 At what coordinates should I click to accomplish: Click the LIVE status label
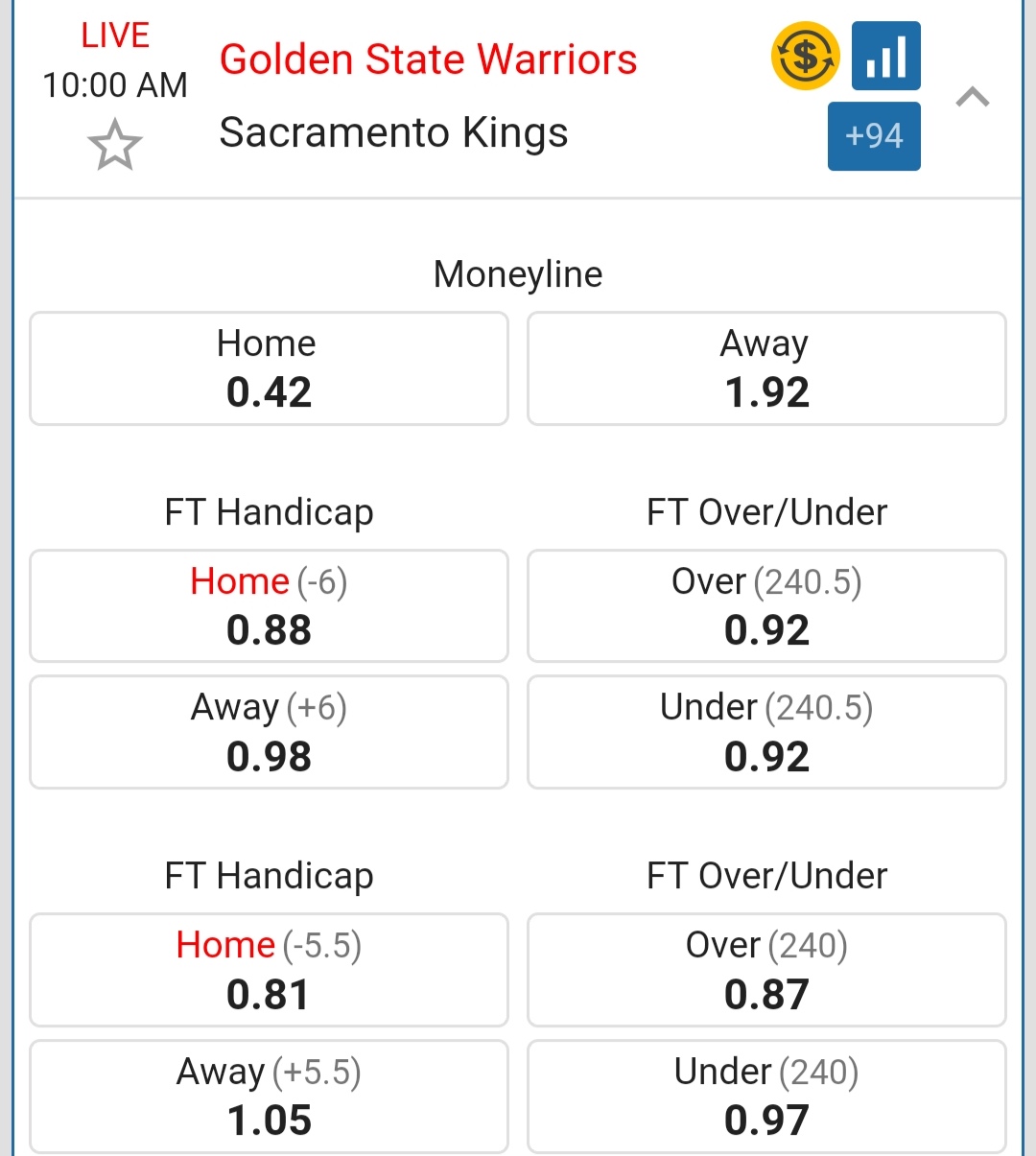115,35
